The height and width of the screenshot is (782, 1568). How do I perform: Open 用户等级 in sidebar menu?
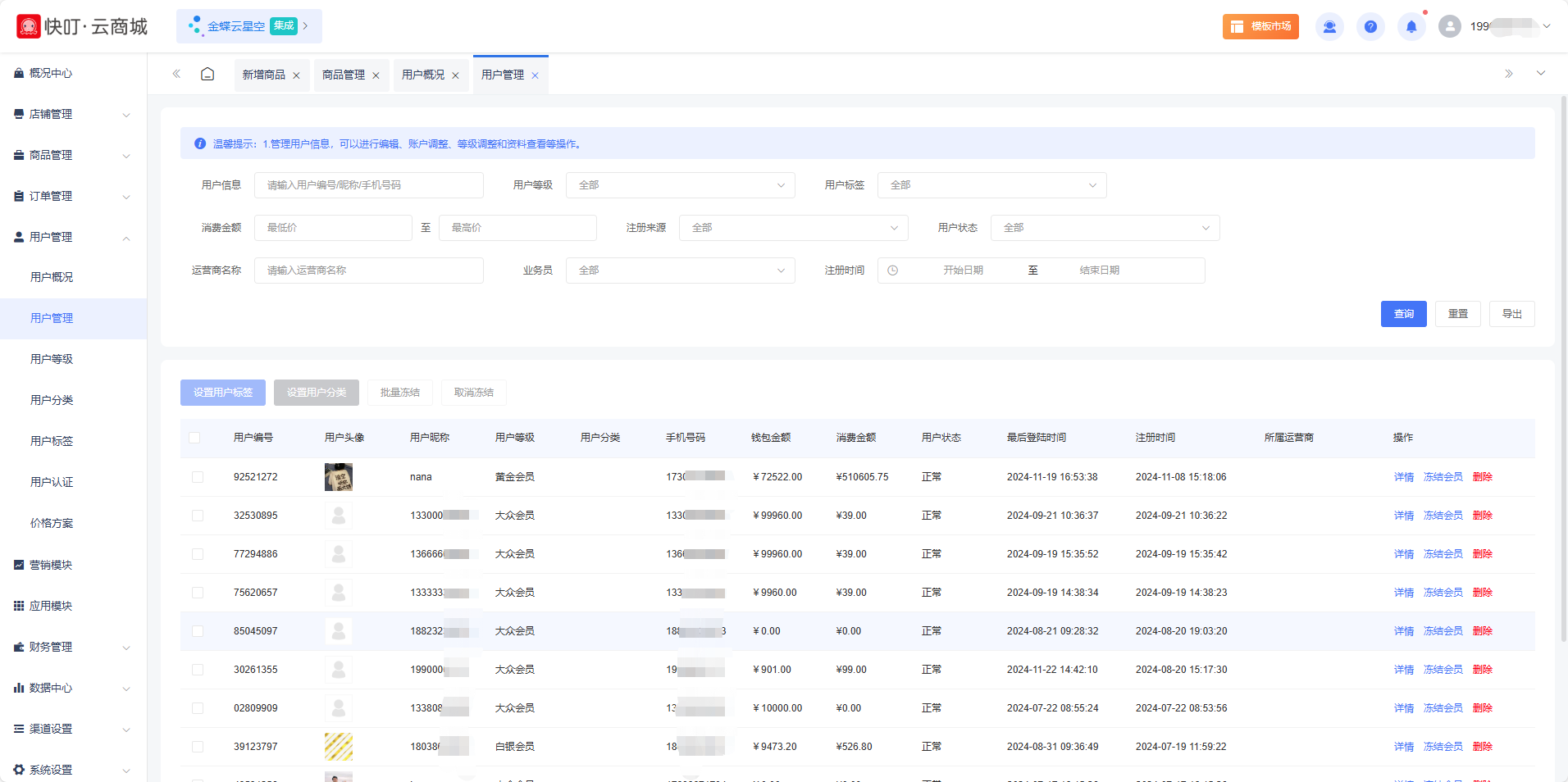[x=52, y=359]
